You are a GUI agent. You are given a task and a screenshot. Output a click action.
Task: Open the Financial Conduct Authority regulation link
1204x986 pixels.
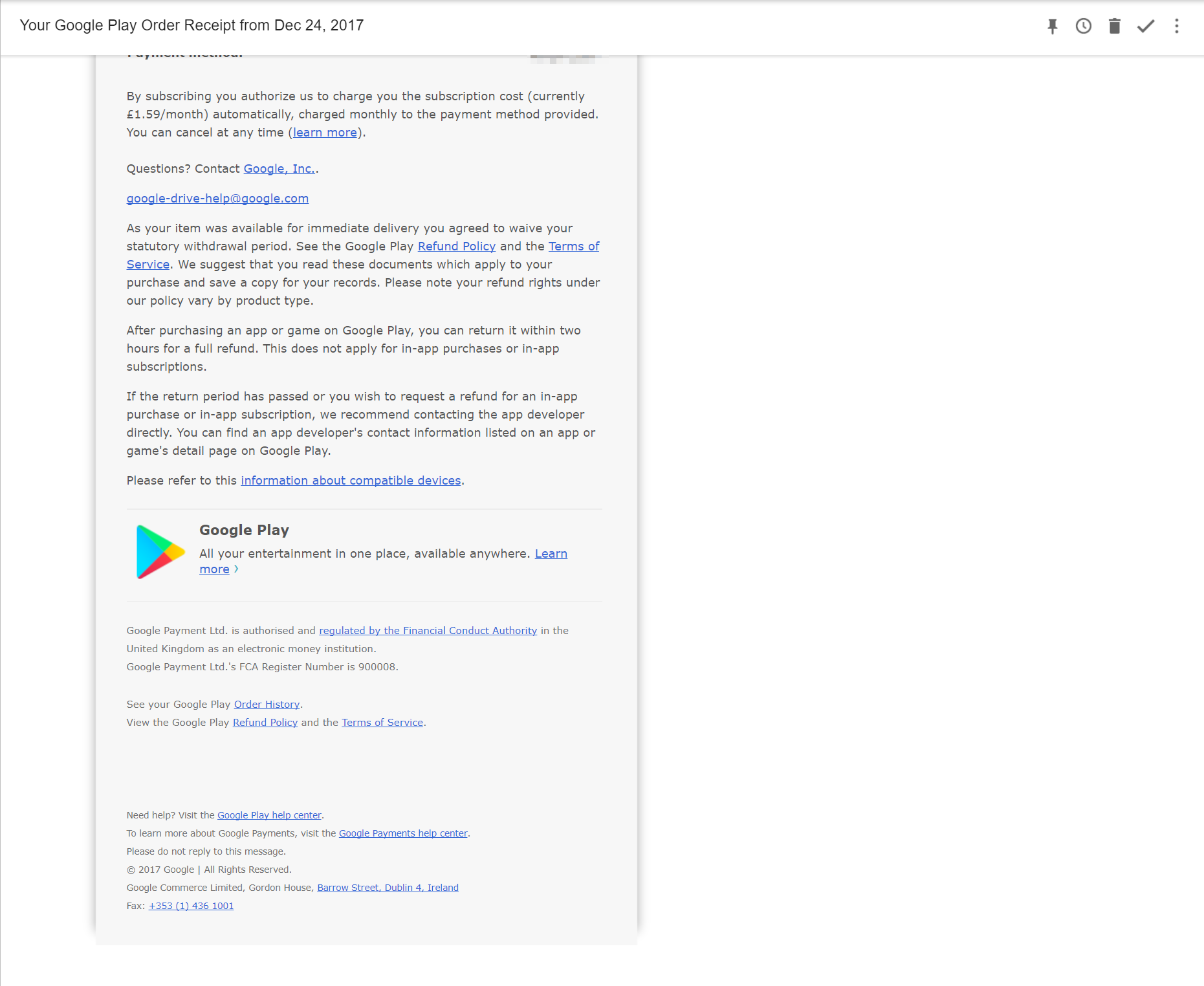point(428,630)
